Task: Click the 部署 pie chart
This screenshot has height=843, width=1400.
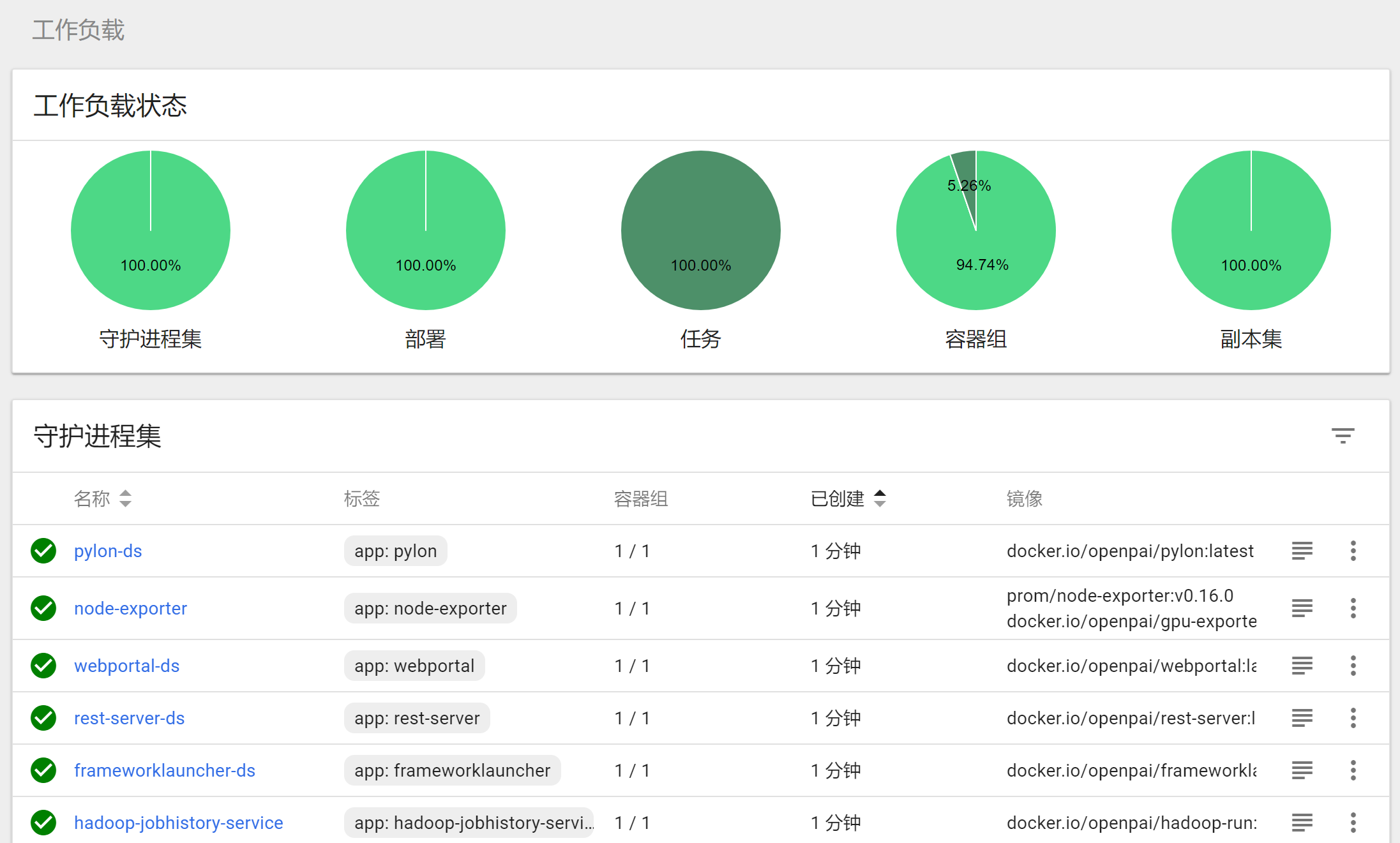Action: [426, 230]
